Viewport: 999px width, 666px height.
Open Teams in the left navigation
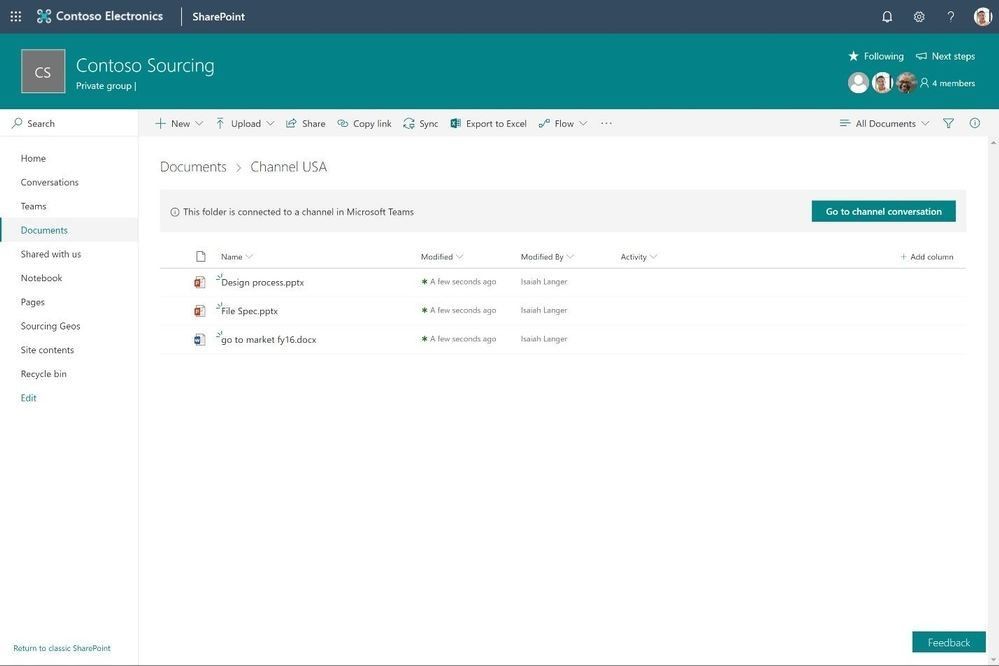coord(33,206)
